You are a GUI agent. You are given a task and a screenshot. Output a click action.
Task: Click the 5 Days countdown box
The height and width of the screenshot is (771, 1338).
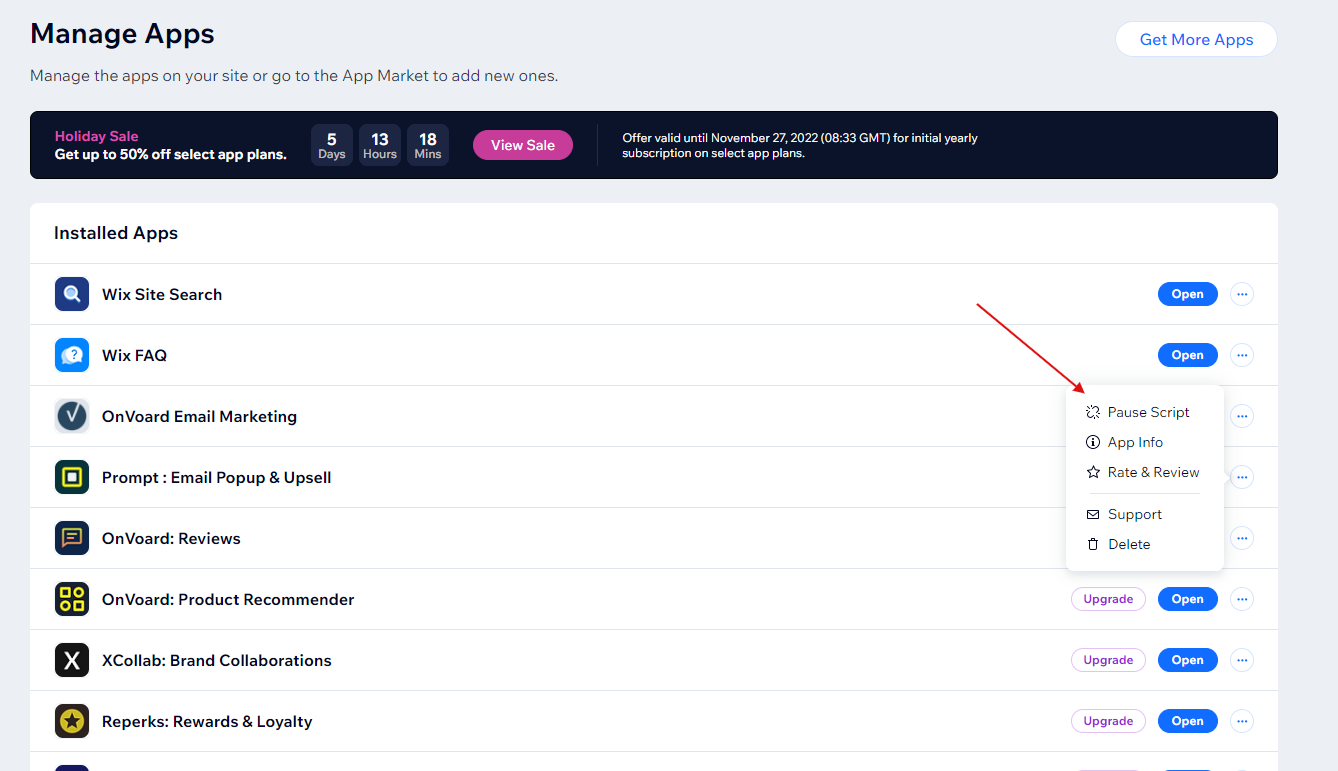[x=332, y=145]
